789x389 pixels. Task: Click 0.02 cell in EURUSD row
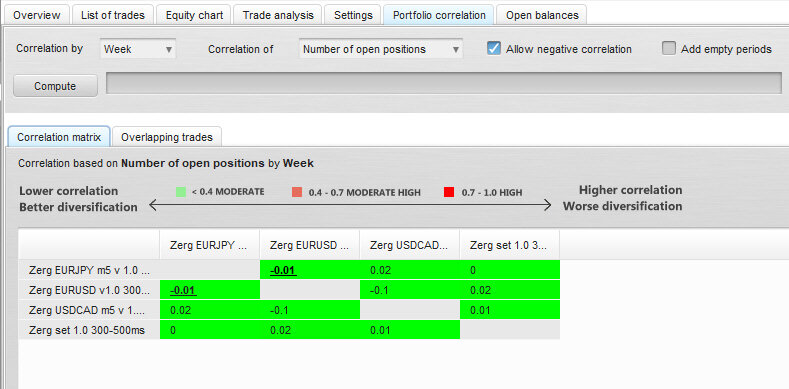click(509, 290)
